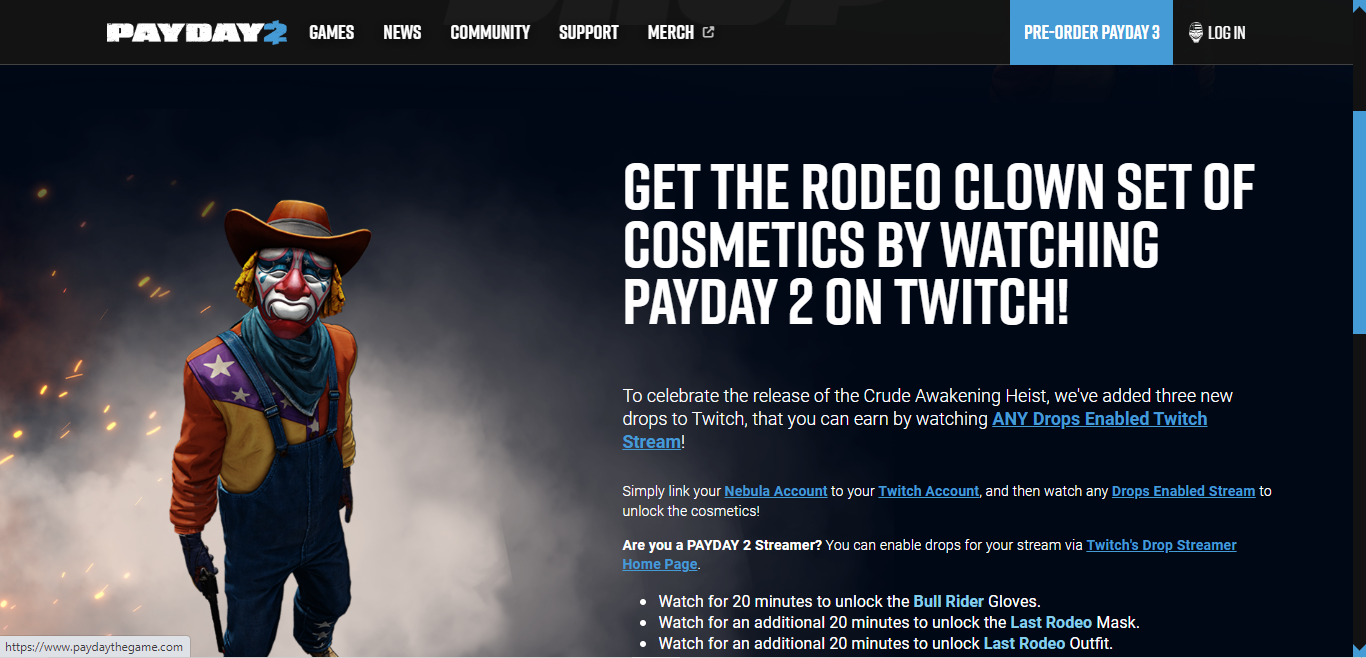Click the LOG IN button

1226,32
